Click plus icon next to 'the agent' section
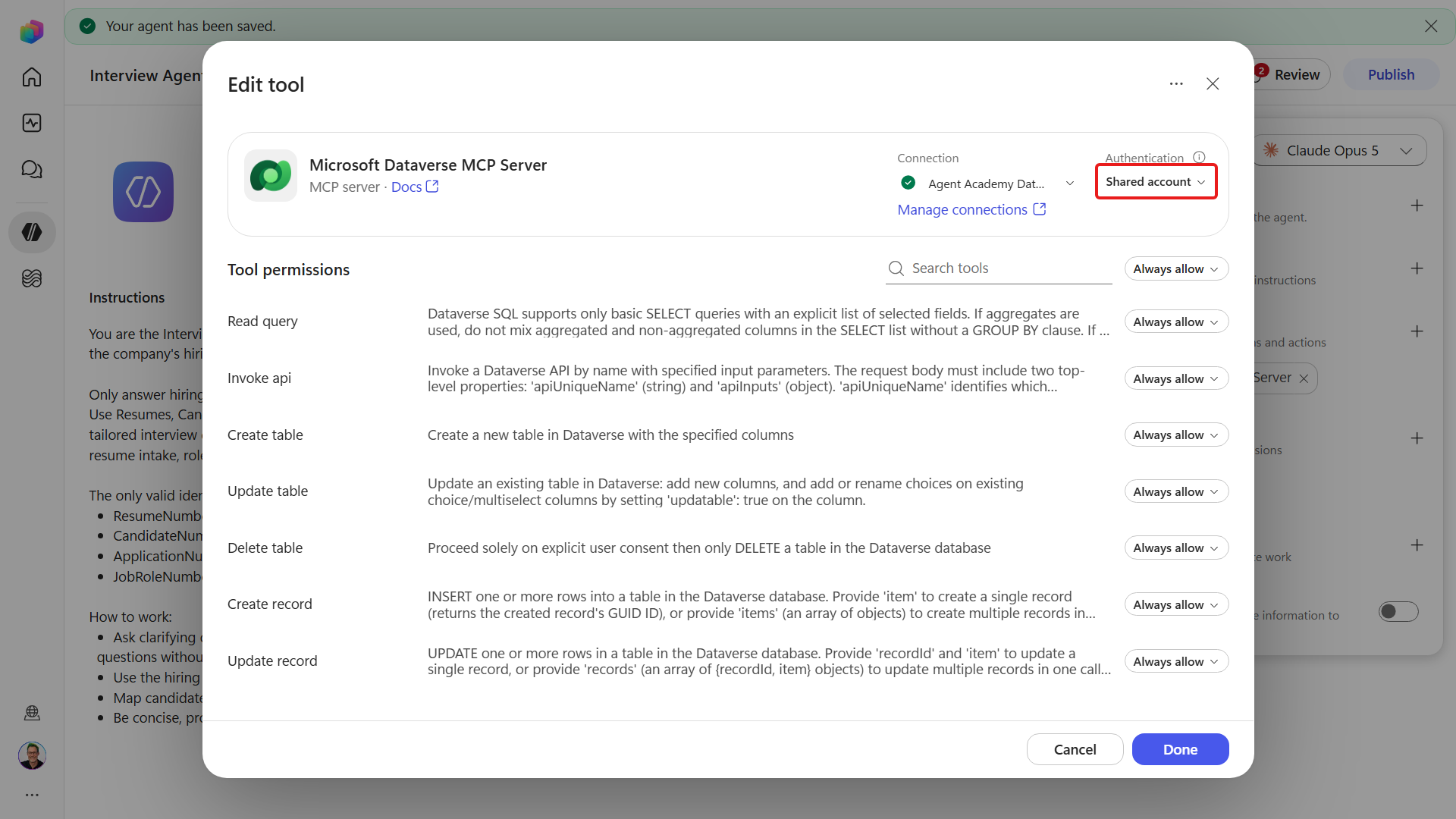Screen dimensions: 1456x819 pyautogui.click(x=1417, y=206)
